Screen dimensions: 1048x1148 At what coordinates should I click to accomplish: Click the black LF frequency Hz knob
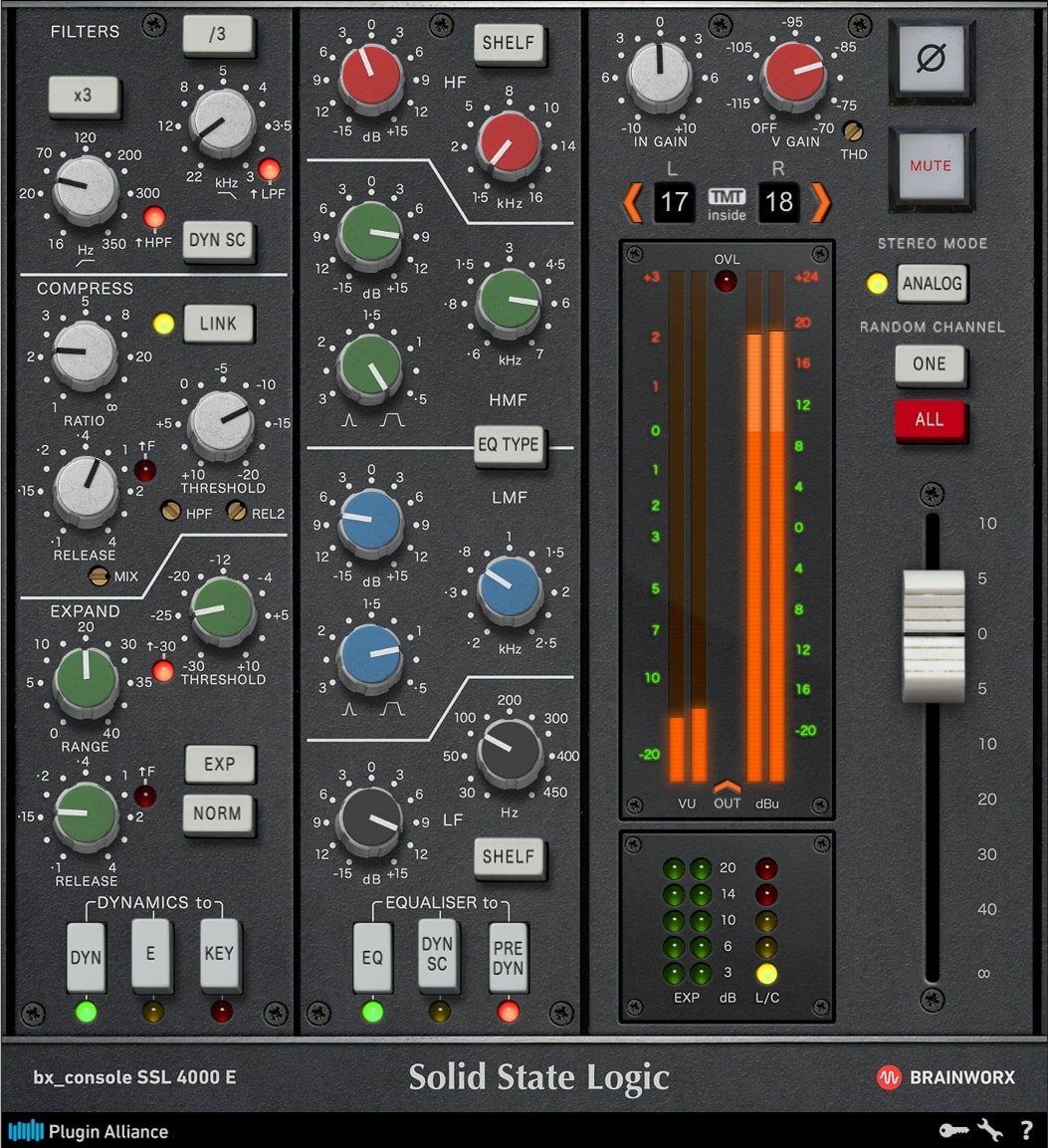coord(510,752)
